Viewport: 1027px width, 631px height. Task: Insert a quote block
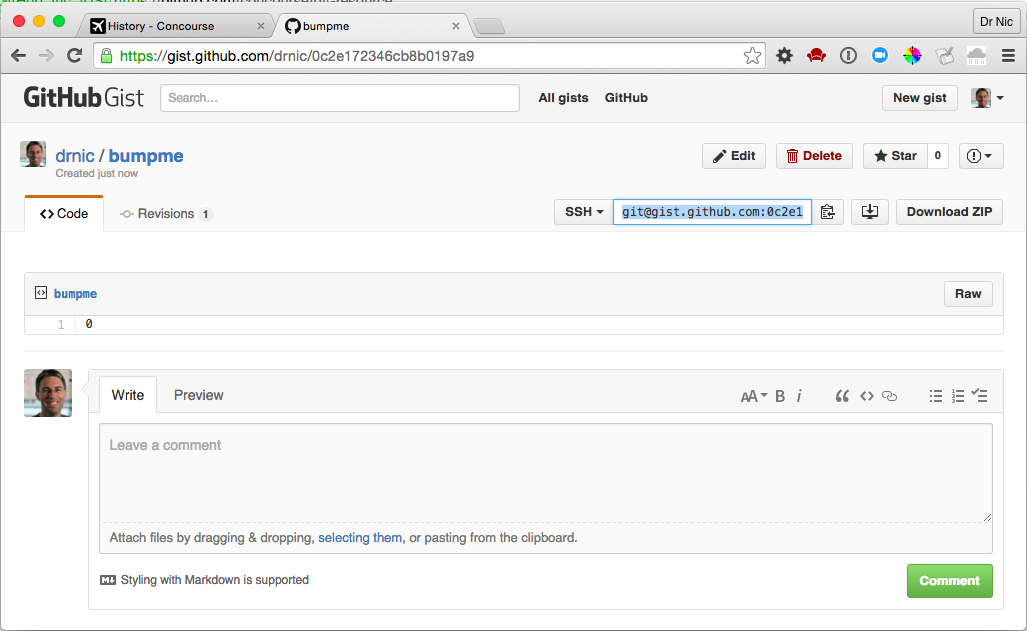(x=842, y=396)
